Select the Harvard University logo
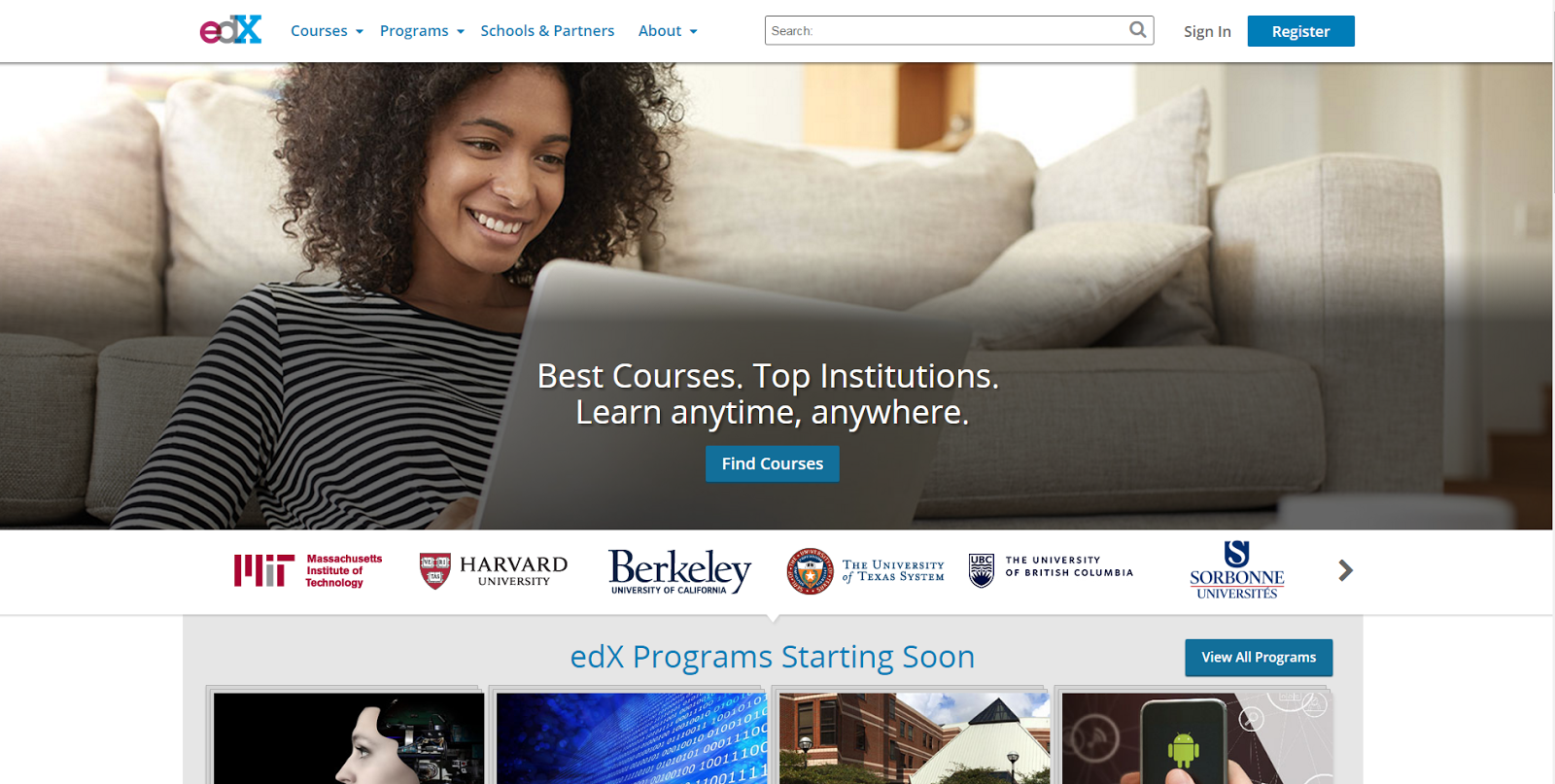The width and height of the screenshot is (1555, 784). coord(494,571)
